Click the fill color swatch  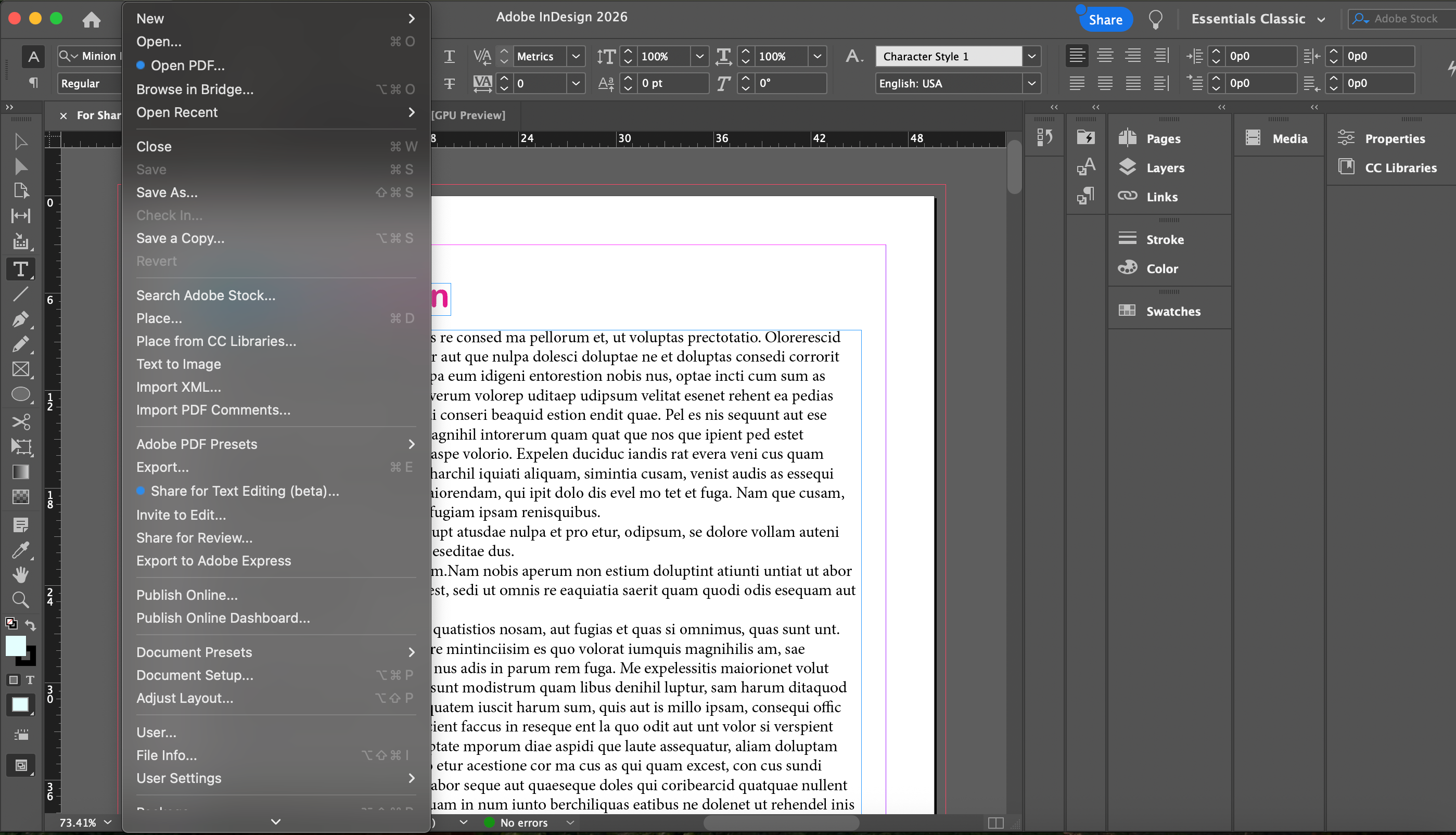click(16, 645)
